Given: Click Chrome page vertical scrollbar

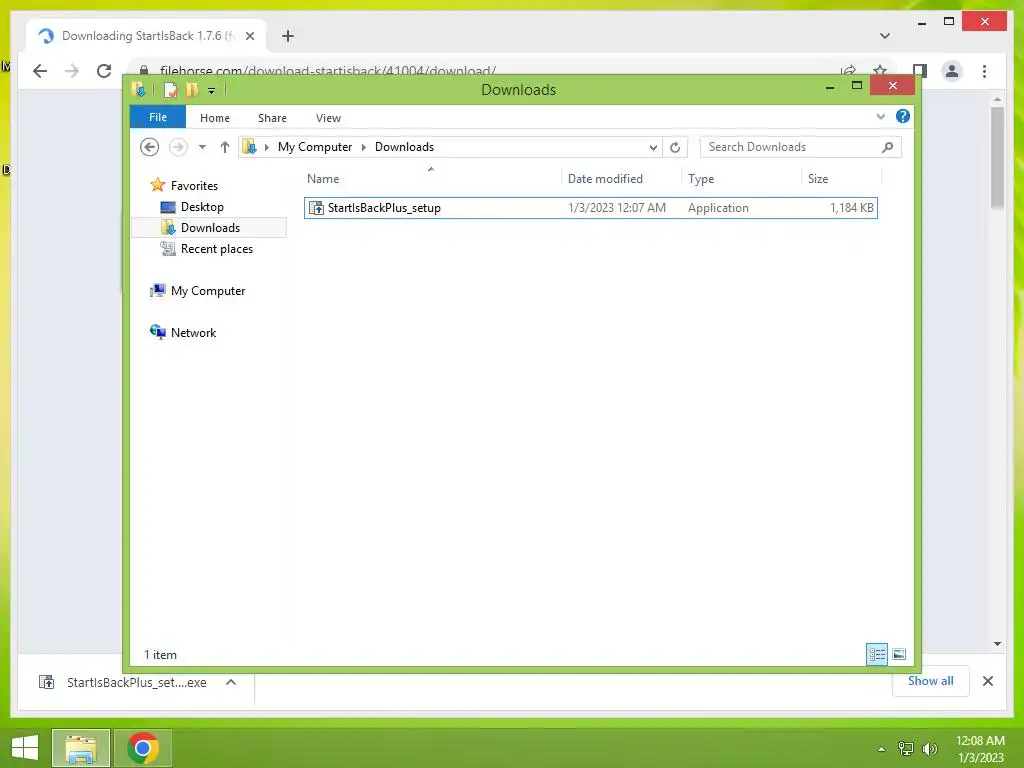Looking at the screenshot, I should [997, 157].
